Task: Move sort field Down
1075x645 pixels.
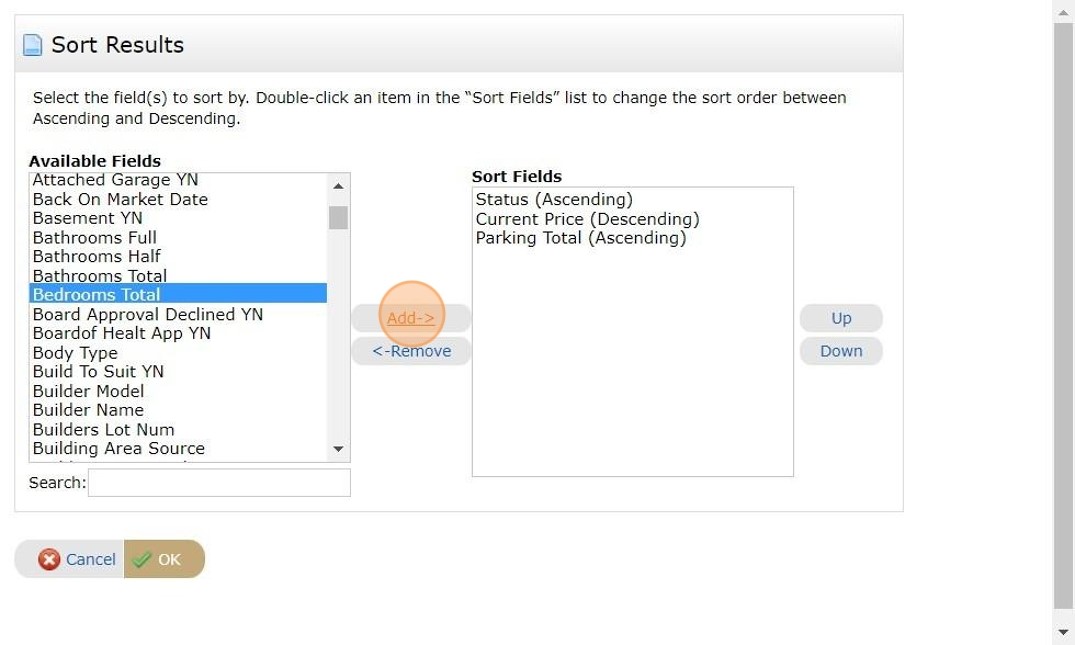Action: [x=841, y=351]
